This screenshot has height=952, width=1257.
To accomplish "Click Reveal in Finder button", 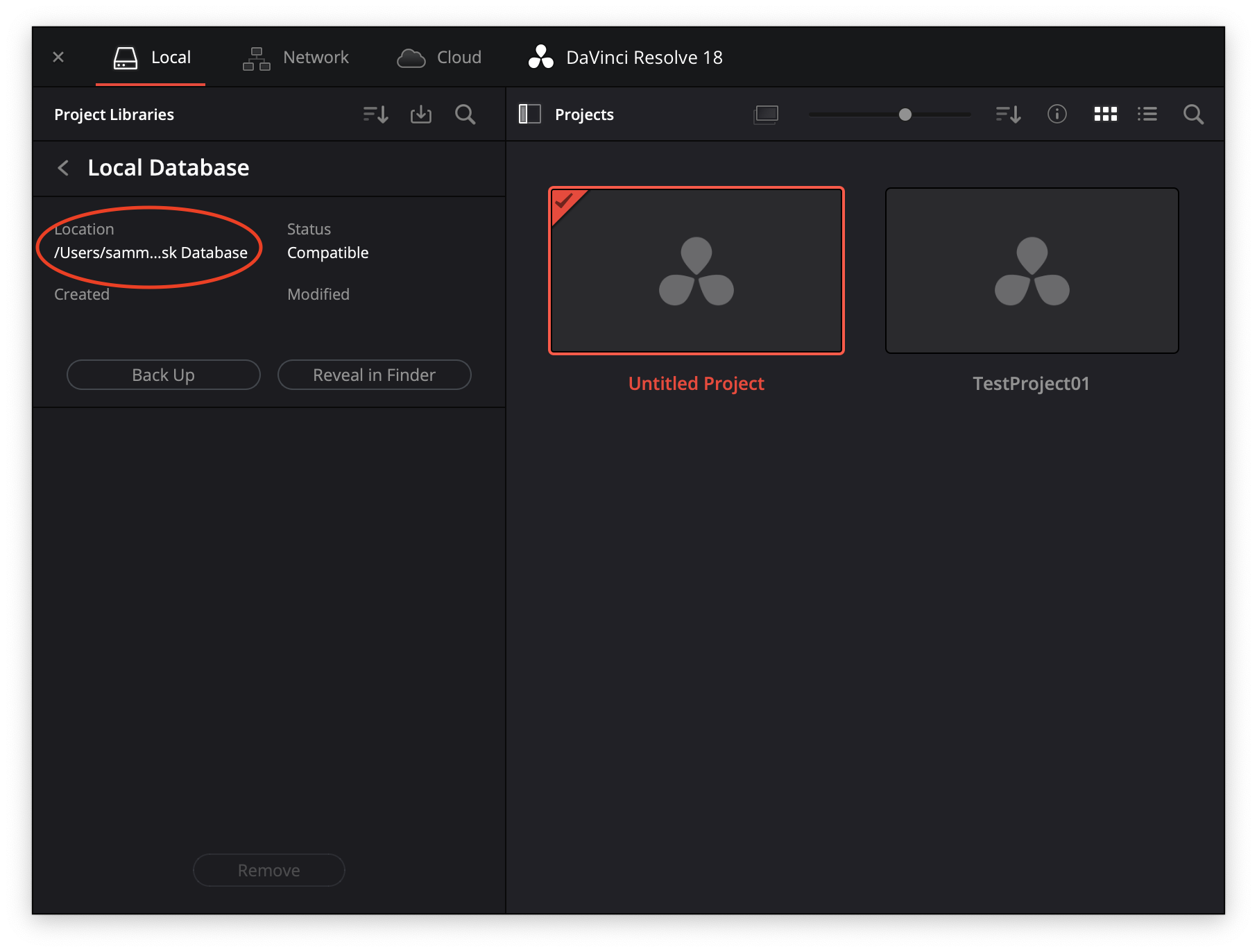I will (x=375, y=375).
